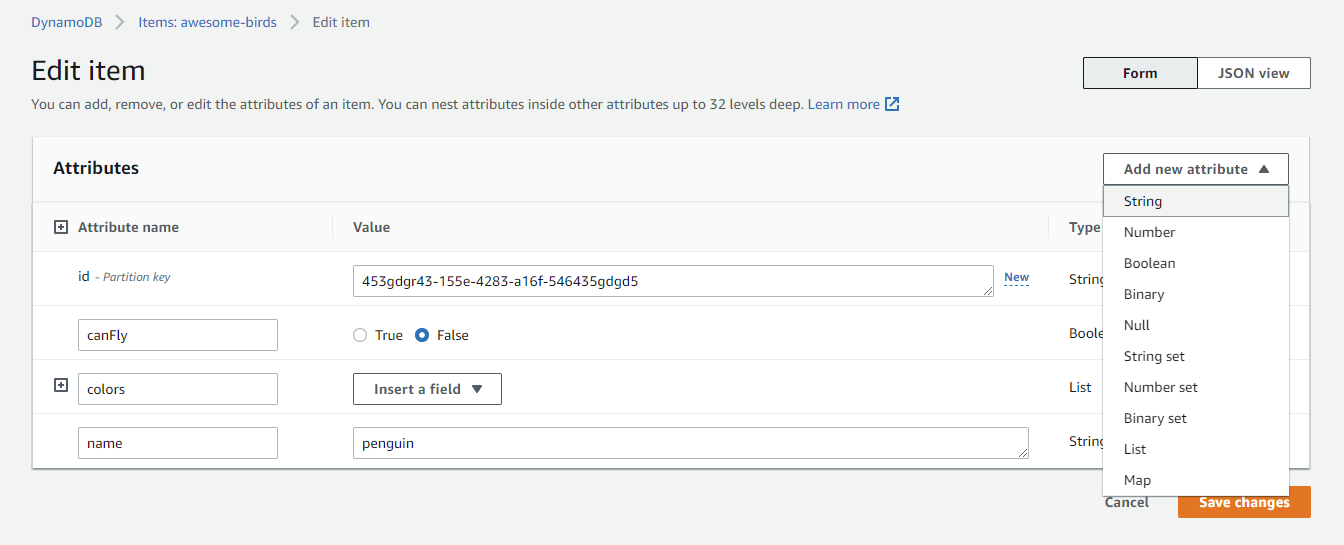The image size is (1344, 545).
Task: Pick Boolean in the attribute type list
Action: click(x=1149, y=263)
